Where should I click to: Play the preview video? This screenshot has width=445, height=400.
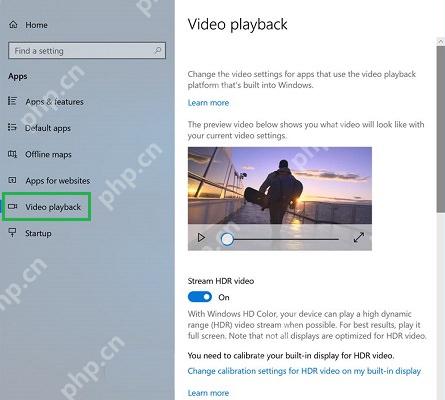(x=201, y=238)
